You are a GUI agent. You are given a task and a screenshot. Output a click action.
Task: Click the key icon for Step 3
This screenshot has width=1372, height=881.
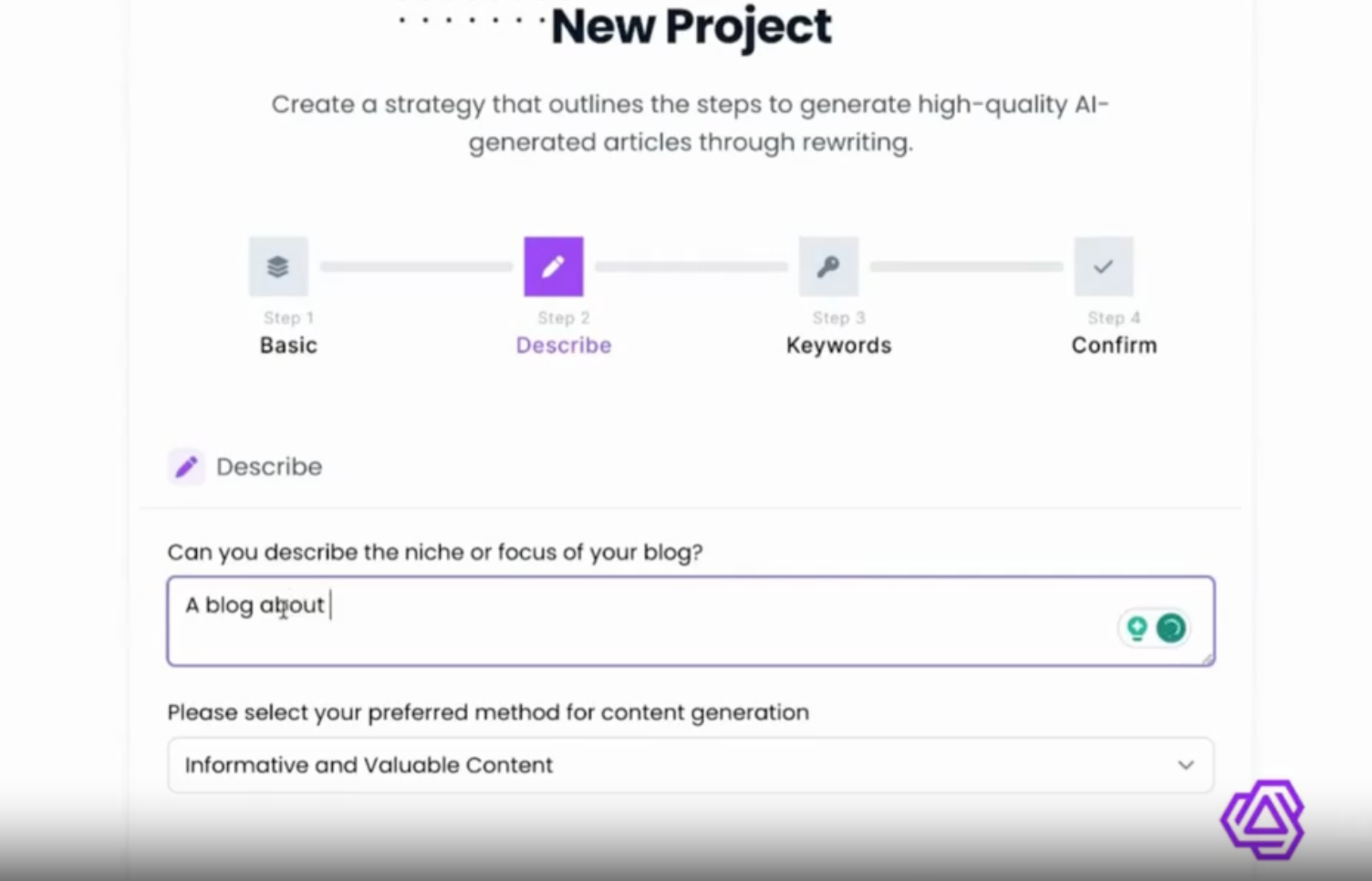(x=828, y=266)
